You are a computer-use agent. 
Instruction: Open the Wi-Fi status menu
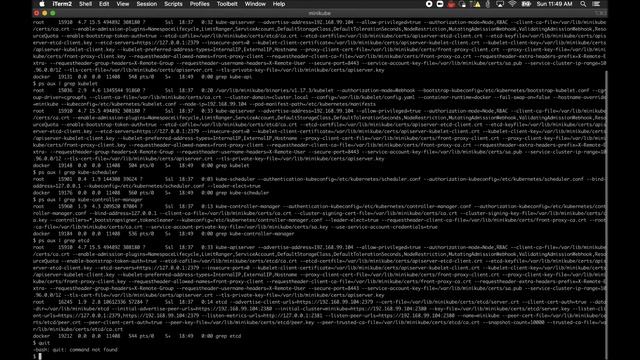[x=512, y=4]
